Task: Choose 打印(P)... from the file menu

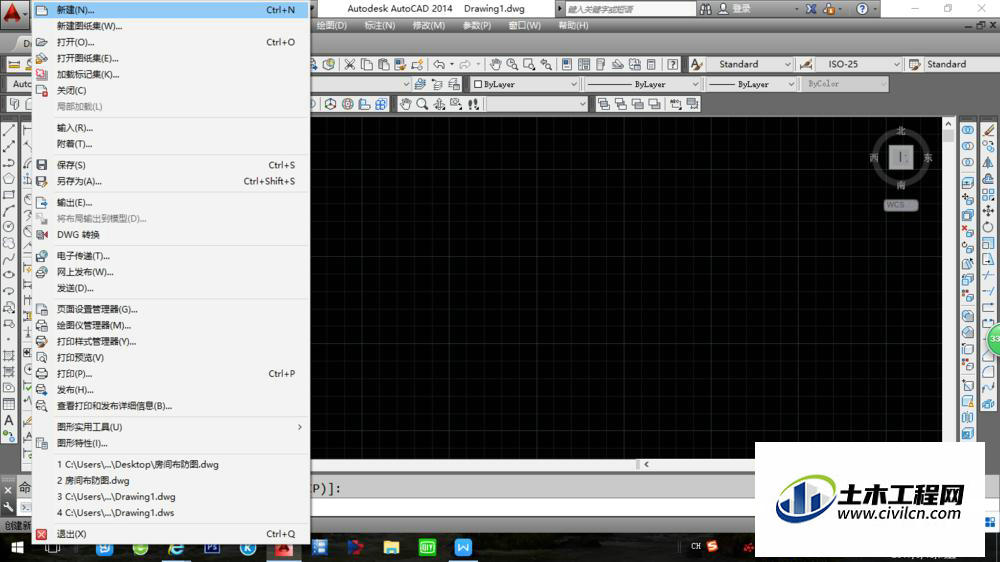Action: 172,374
